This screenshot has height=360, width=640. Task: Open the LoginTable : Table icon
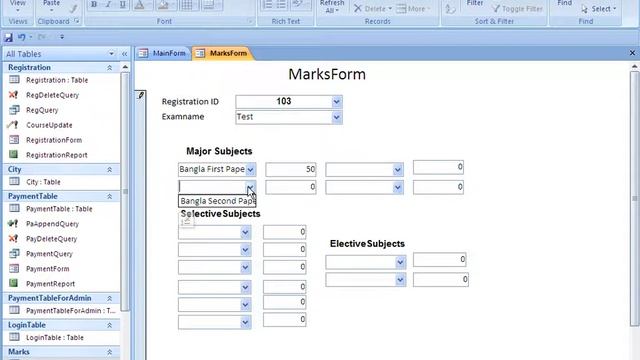point(14,337)
